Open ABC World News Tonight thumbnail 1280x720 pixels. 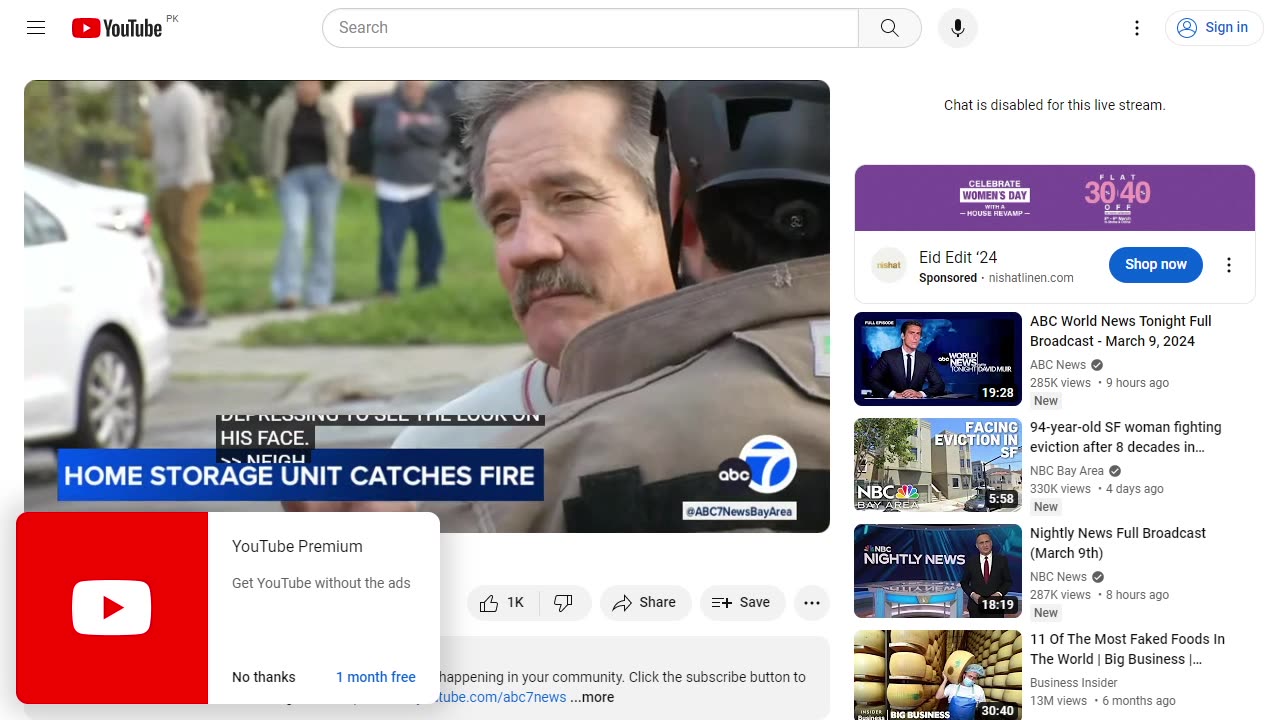coord(938,359)
